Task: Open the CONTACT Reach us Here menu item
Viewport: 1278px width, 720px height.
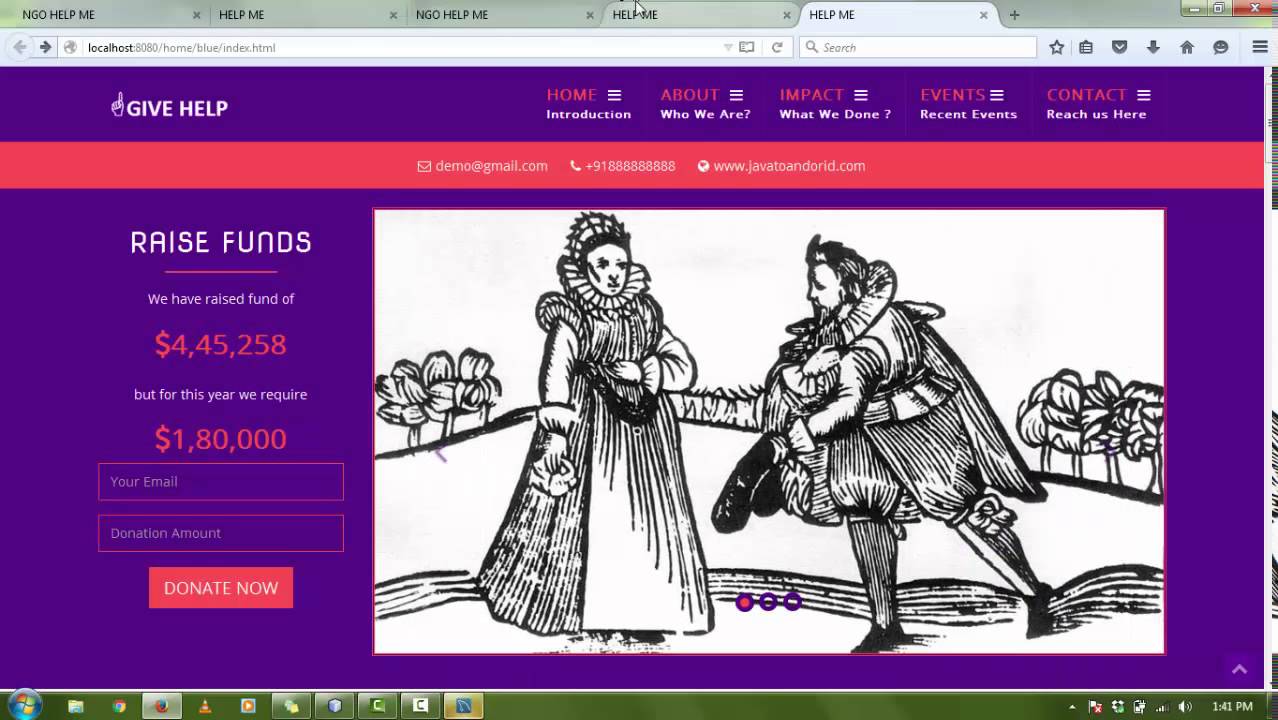Action: click(x=1098, y=104)
